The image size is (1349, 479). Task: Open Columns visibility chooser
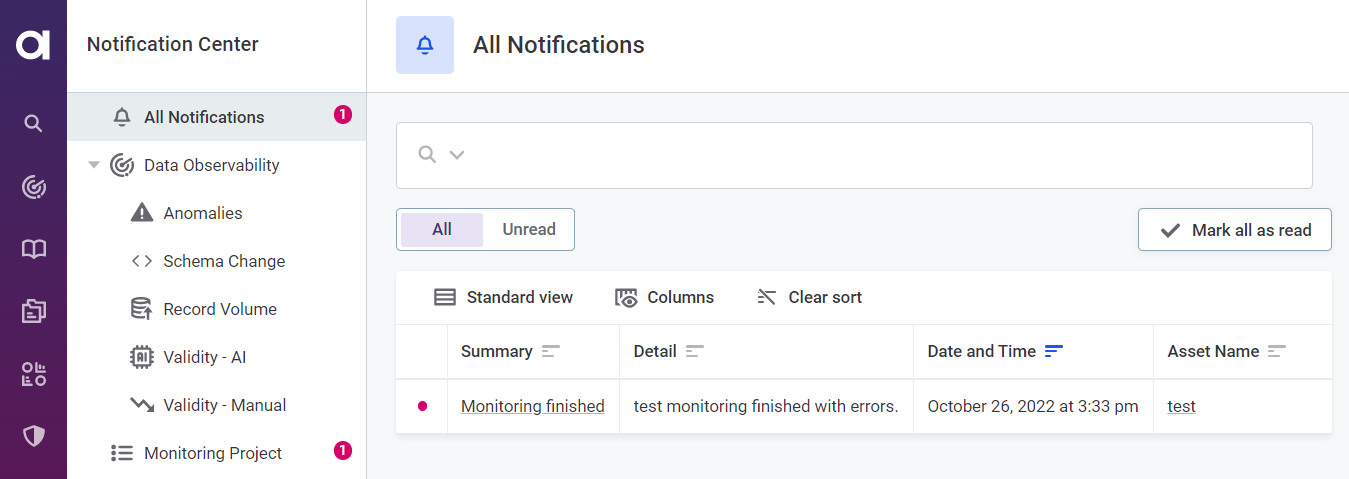click(x=664, y=297)
